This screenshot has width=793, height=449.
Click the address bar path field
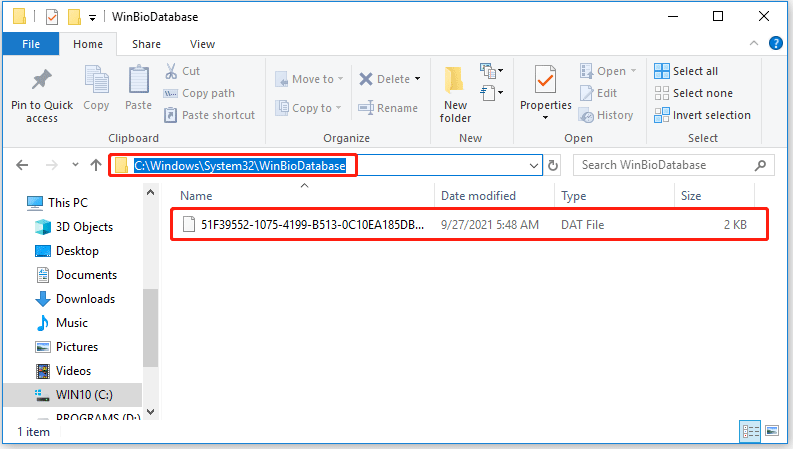tap(325, 165)
